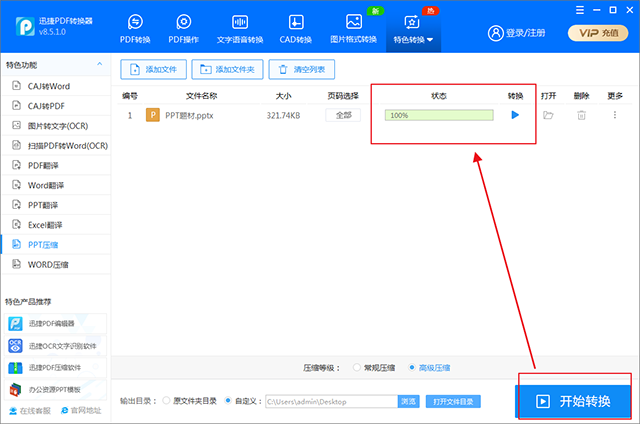This screenshot has height=424, width=640.
Task: Click the file size 321.74KB
Action: (283, 115)
